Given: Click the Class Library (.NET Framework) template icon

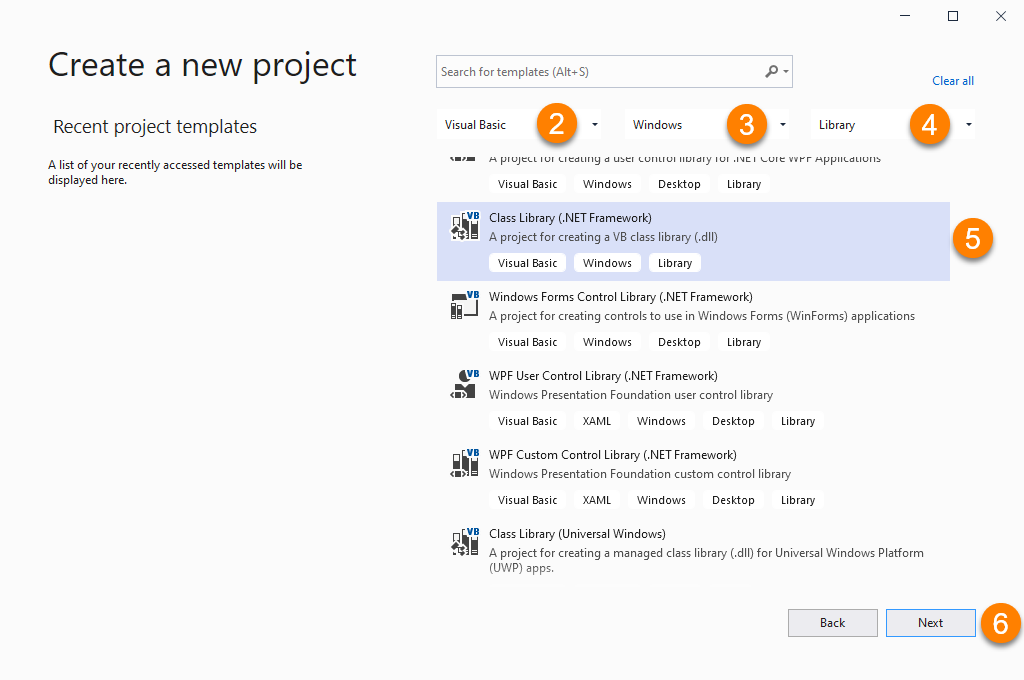Looking at the screenshot, I should pos(465,227).
